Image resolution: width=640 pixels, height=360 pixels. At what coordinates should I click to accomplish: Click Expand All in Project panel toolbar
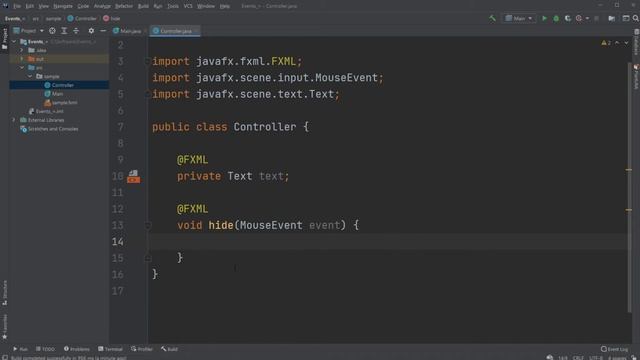click(x=64, y=31)
